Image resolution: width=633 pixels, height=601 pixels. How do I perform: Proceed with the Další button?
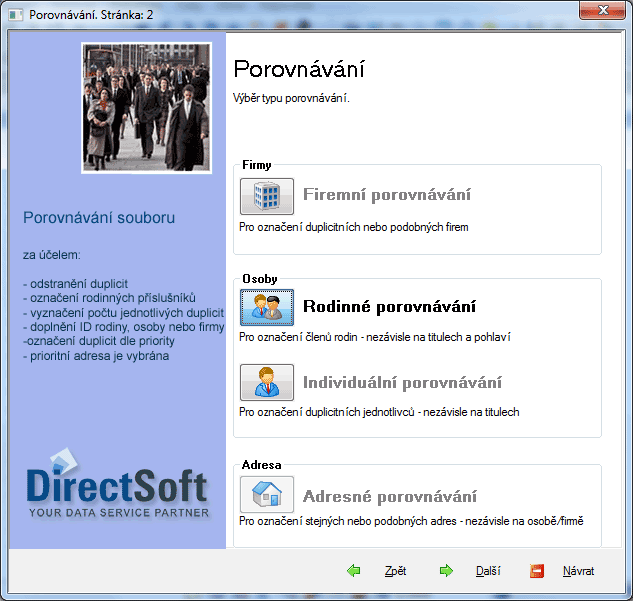(x=488, y=571)
